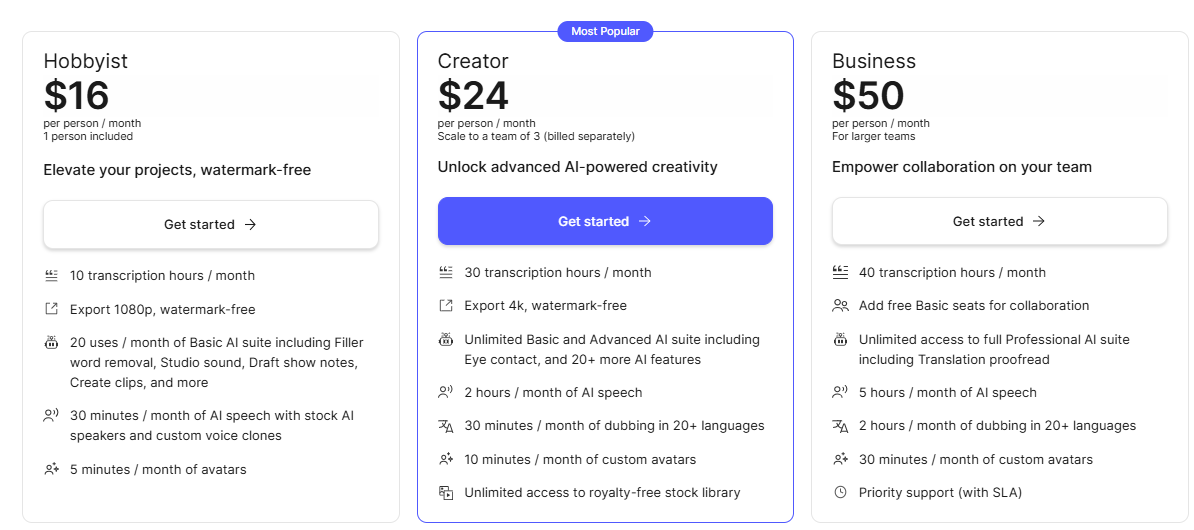Click the Hobbyist Export 1080p icon
This screenshot has width=1194, height=530.
pyautogui.click(x=51, y=310)
